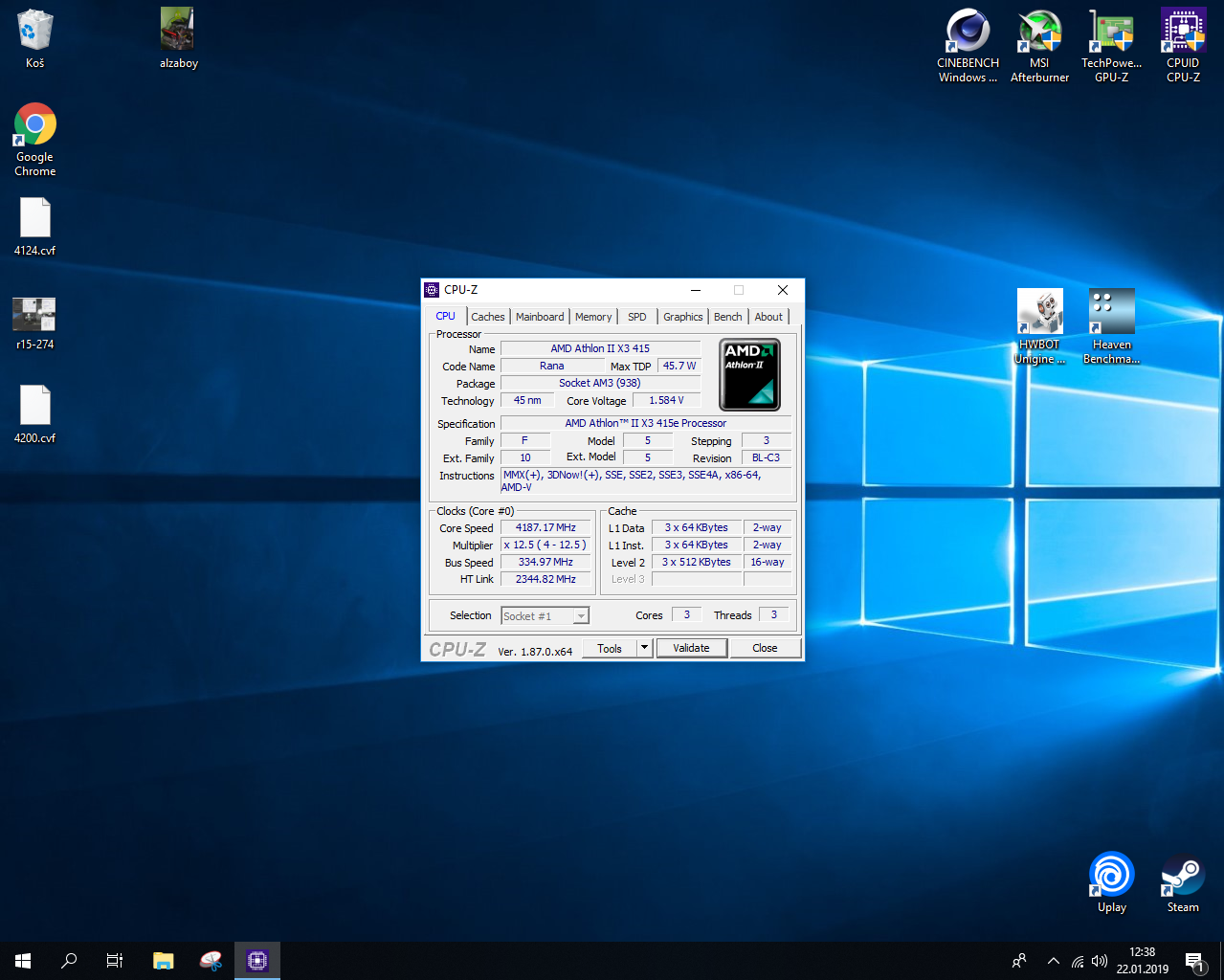Open MSI Afterburner shortcut
This screenshot has height=980, width=1224.
tap(1039, 46)
